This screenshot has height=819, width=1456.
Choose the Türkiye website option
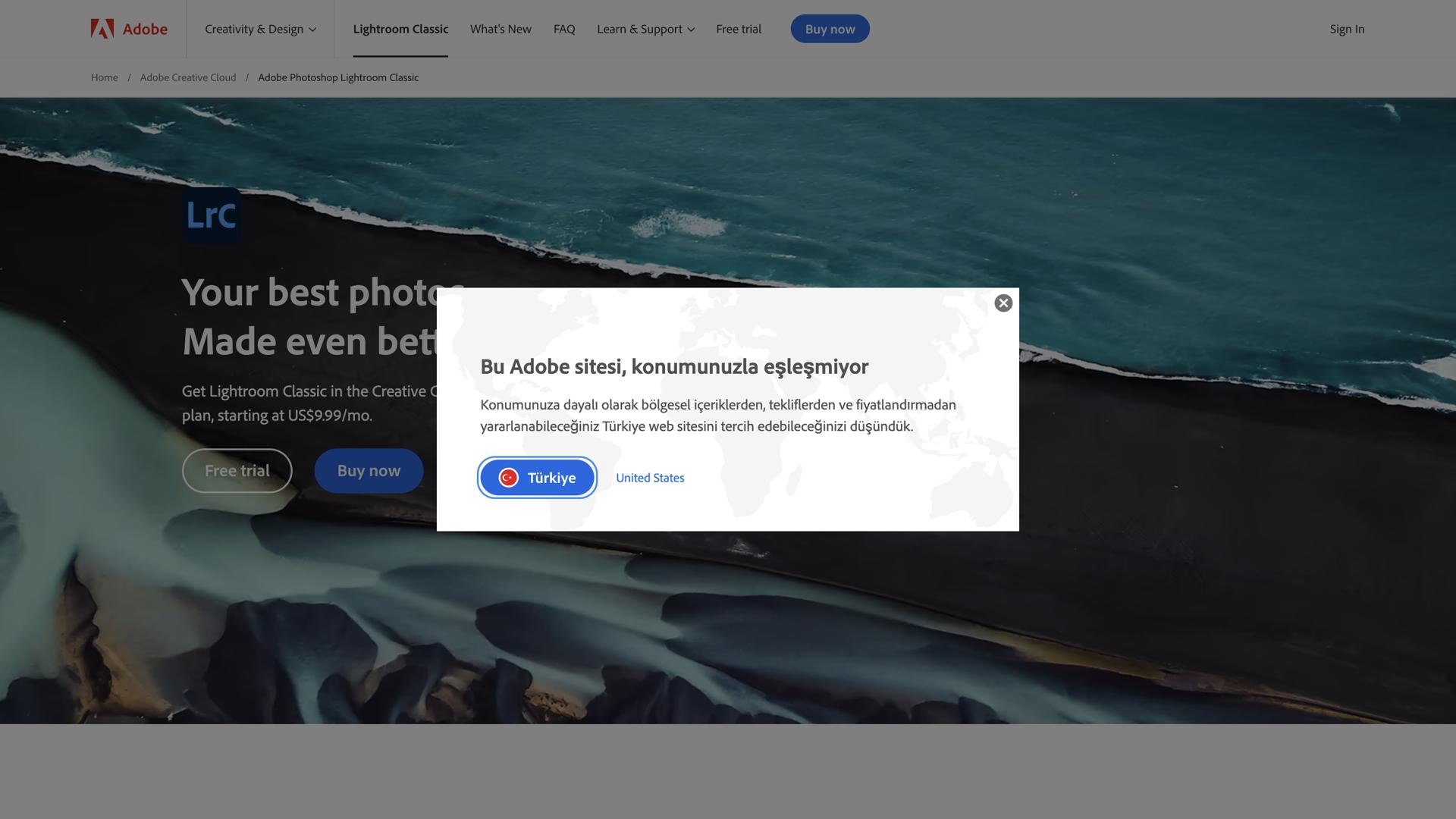(x=537, y=478)
